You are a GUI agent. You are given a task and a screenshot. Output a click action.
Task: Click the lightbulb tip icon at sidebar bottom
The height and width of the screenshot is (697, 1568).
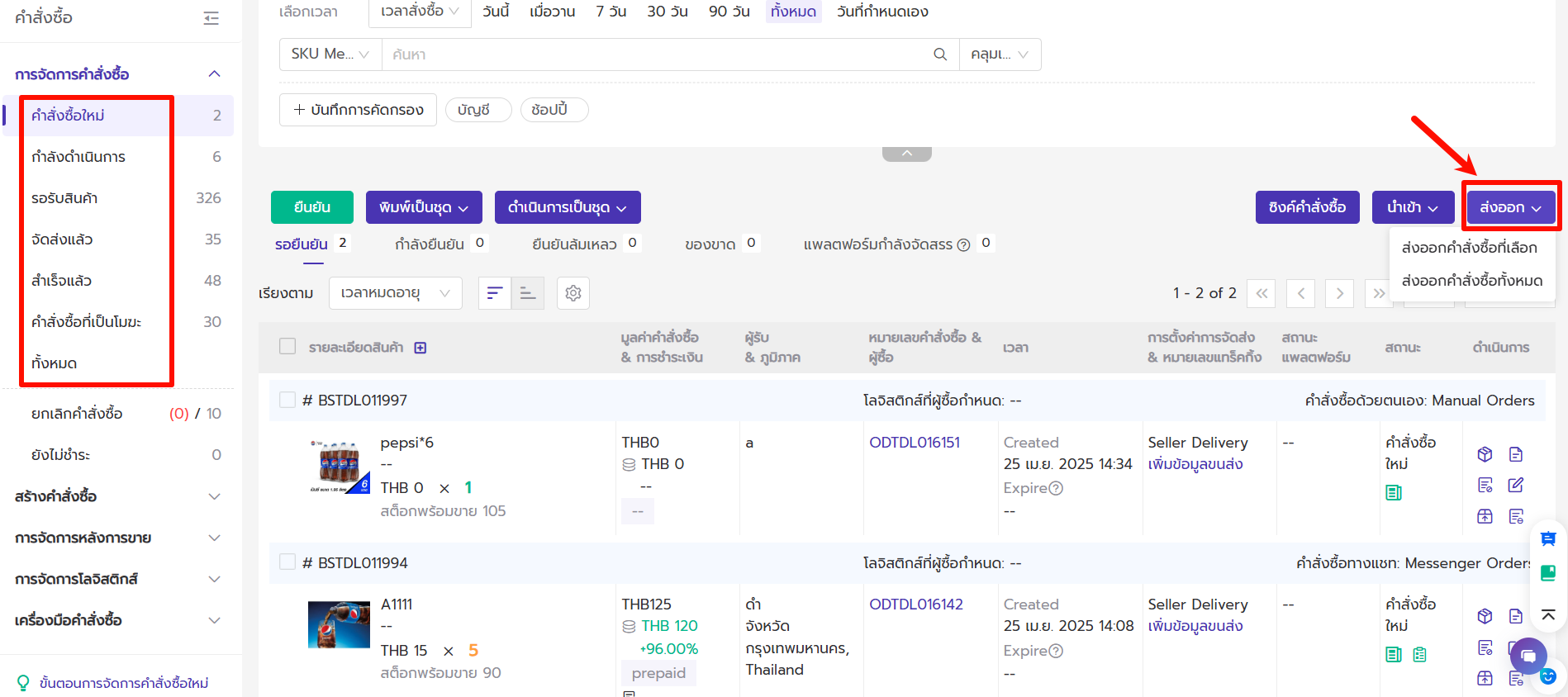click(23, 683)
